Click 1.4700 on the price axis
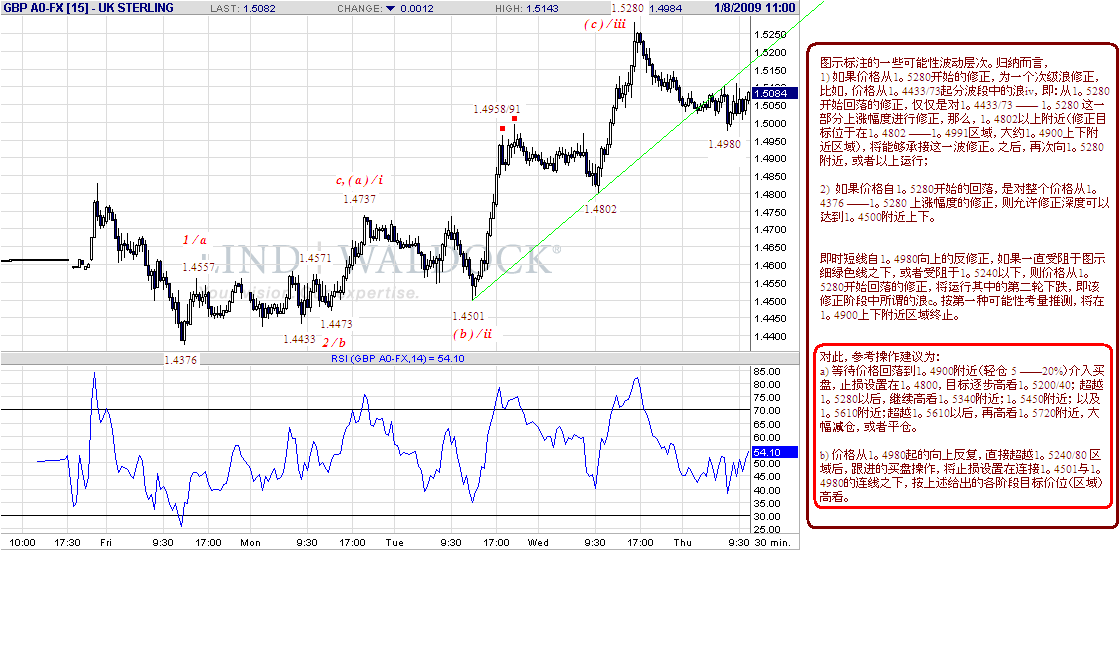This screenshot has height=670, width=1120. pos(770,229)
